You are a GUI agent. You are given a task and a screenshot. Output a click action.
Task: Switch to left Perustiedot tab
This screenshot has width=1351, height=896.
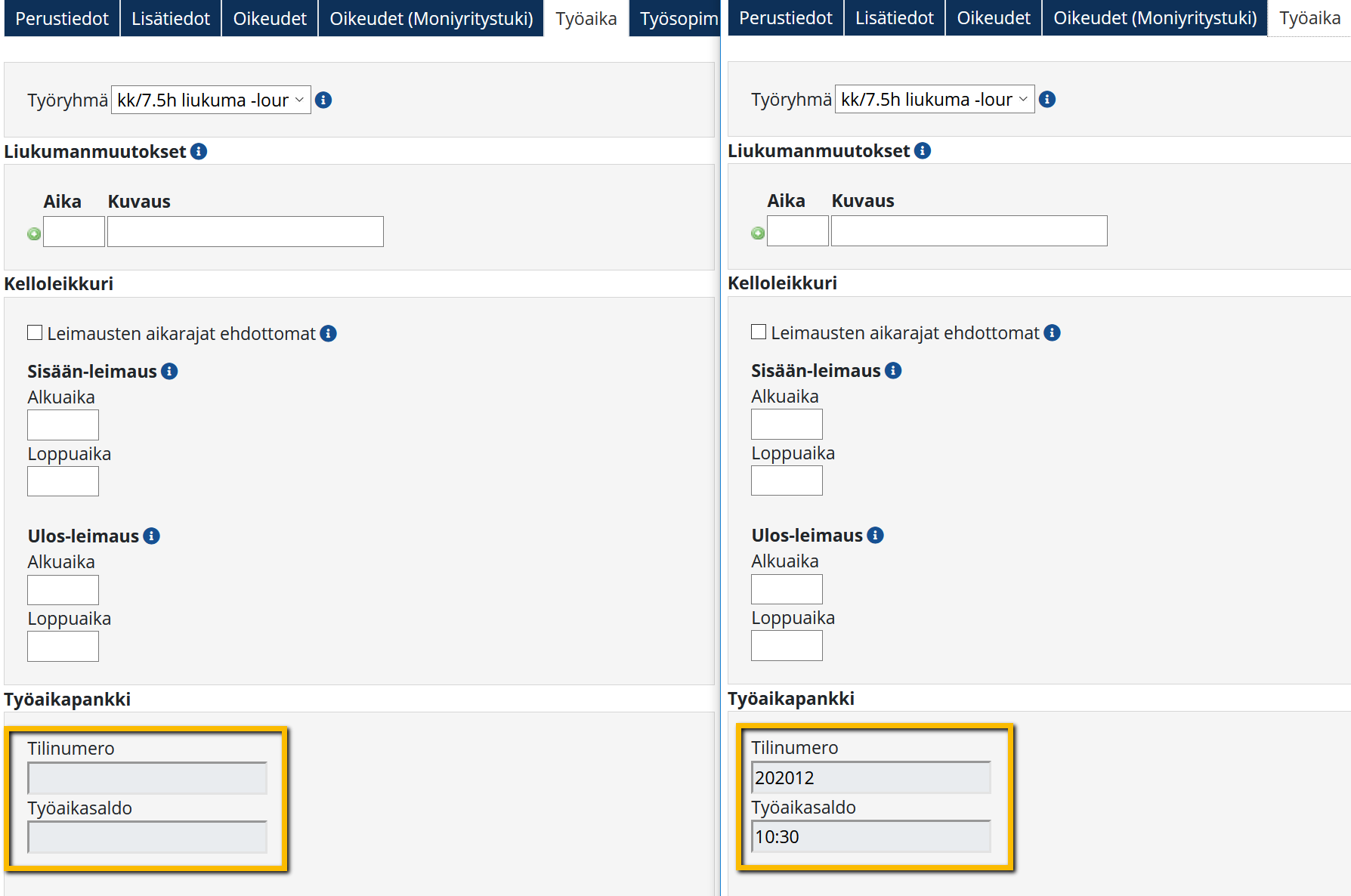coord(62,18)
